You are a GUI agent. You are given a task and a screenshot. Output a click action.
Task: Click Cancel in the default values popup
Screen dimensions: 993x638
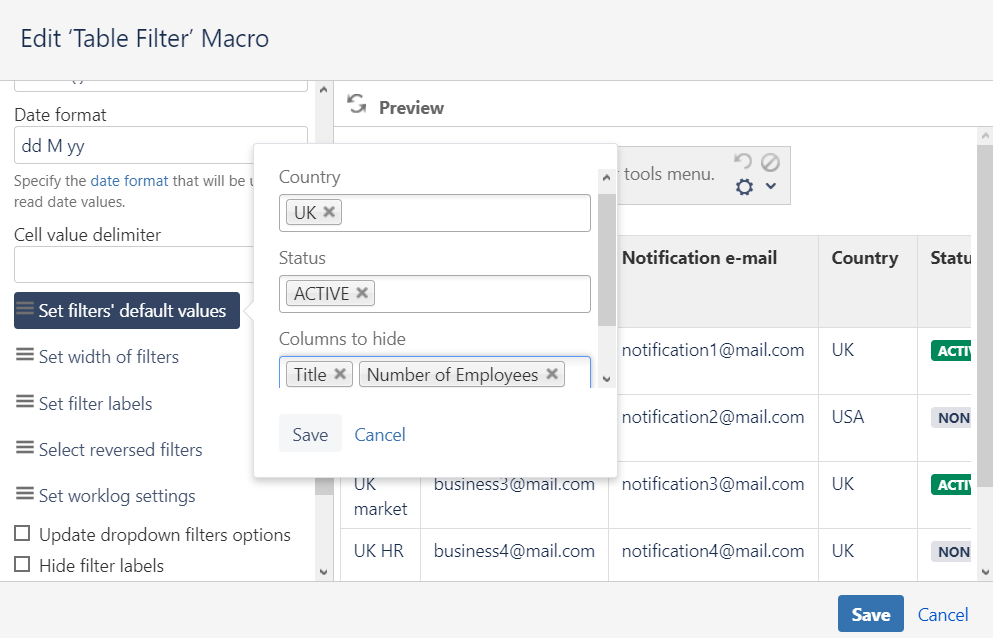380,435
